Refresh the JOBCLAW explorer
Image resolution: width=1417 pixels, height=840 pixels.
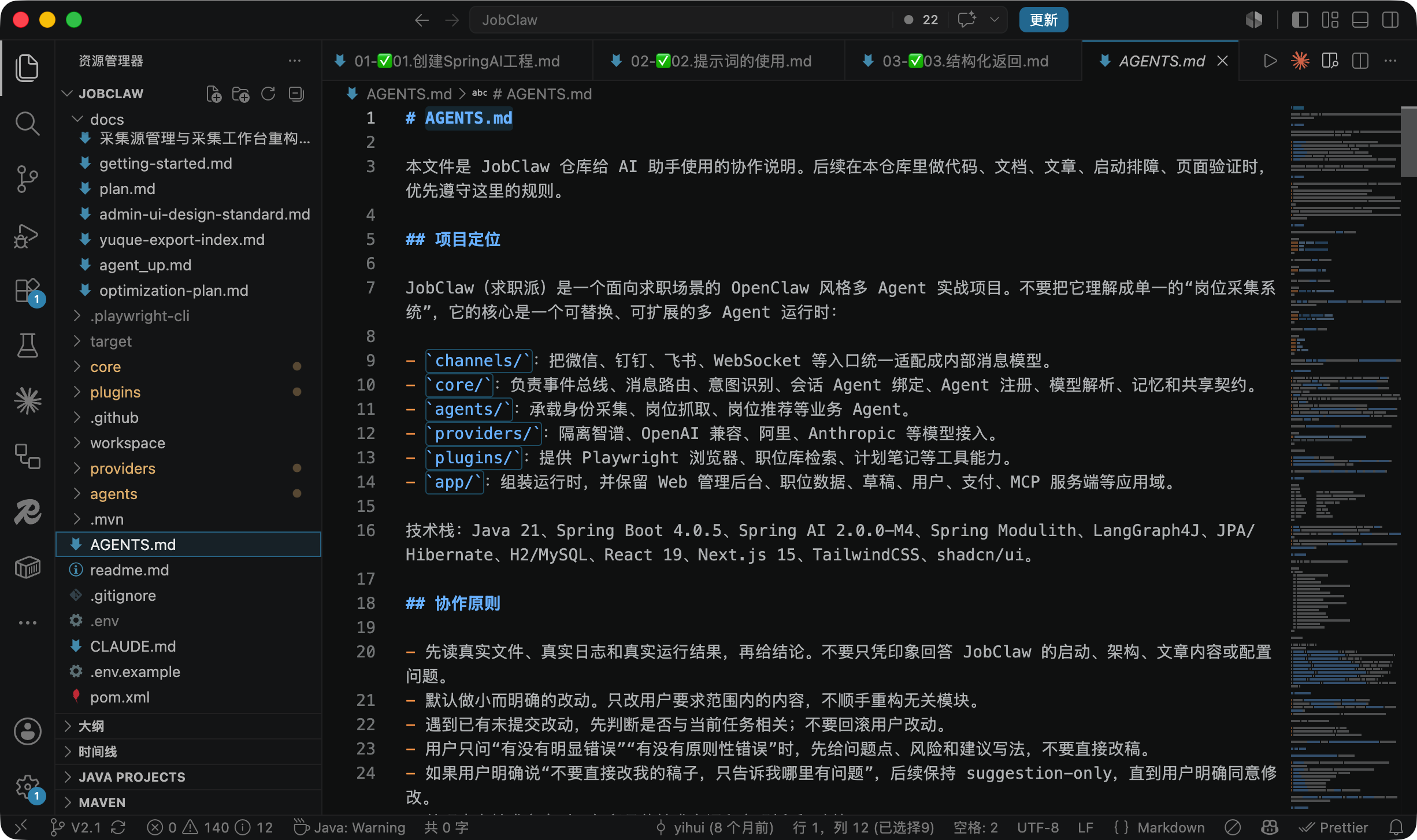(268, 94)
